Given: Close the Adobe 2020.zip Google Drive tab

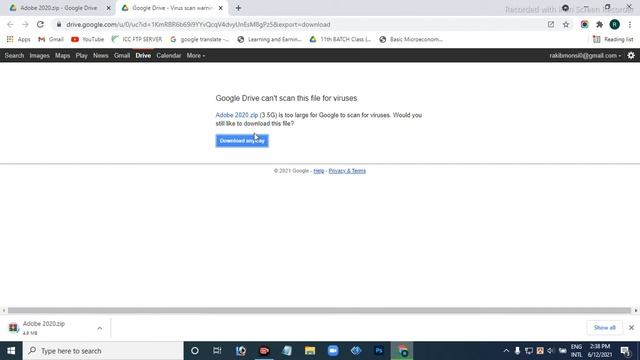Looking at the screenshot, I should tap(108, 8).
